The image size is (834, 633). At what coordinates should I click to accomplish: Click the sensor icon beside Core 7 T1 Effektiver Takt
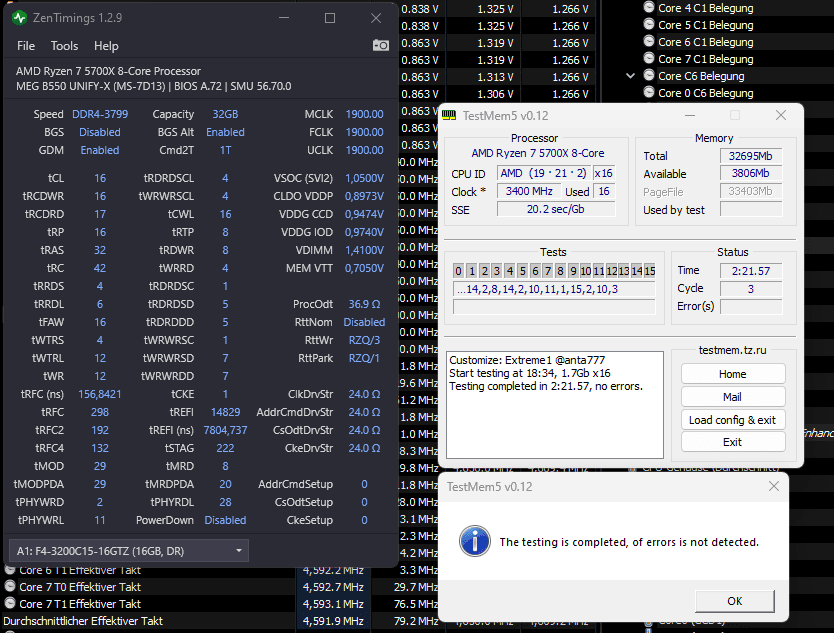(x=10, y=603)
